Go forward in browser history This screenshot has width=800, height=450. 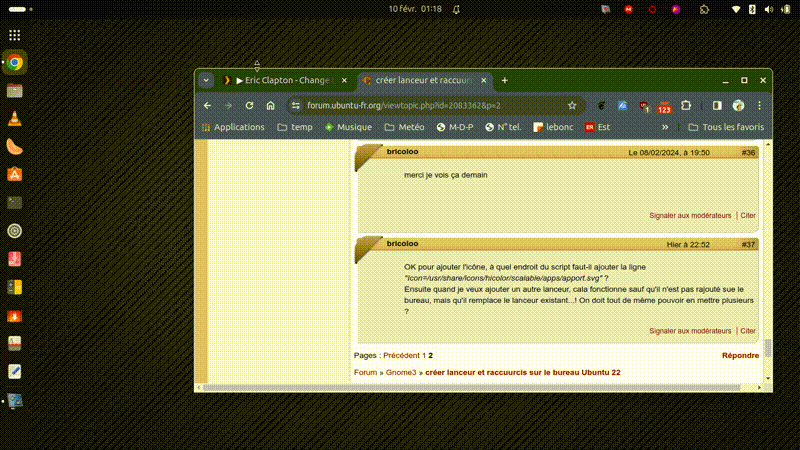point(228,106)
